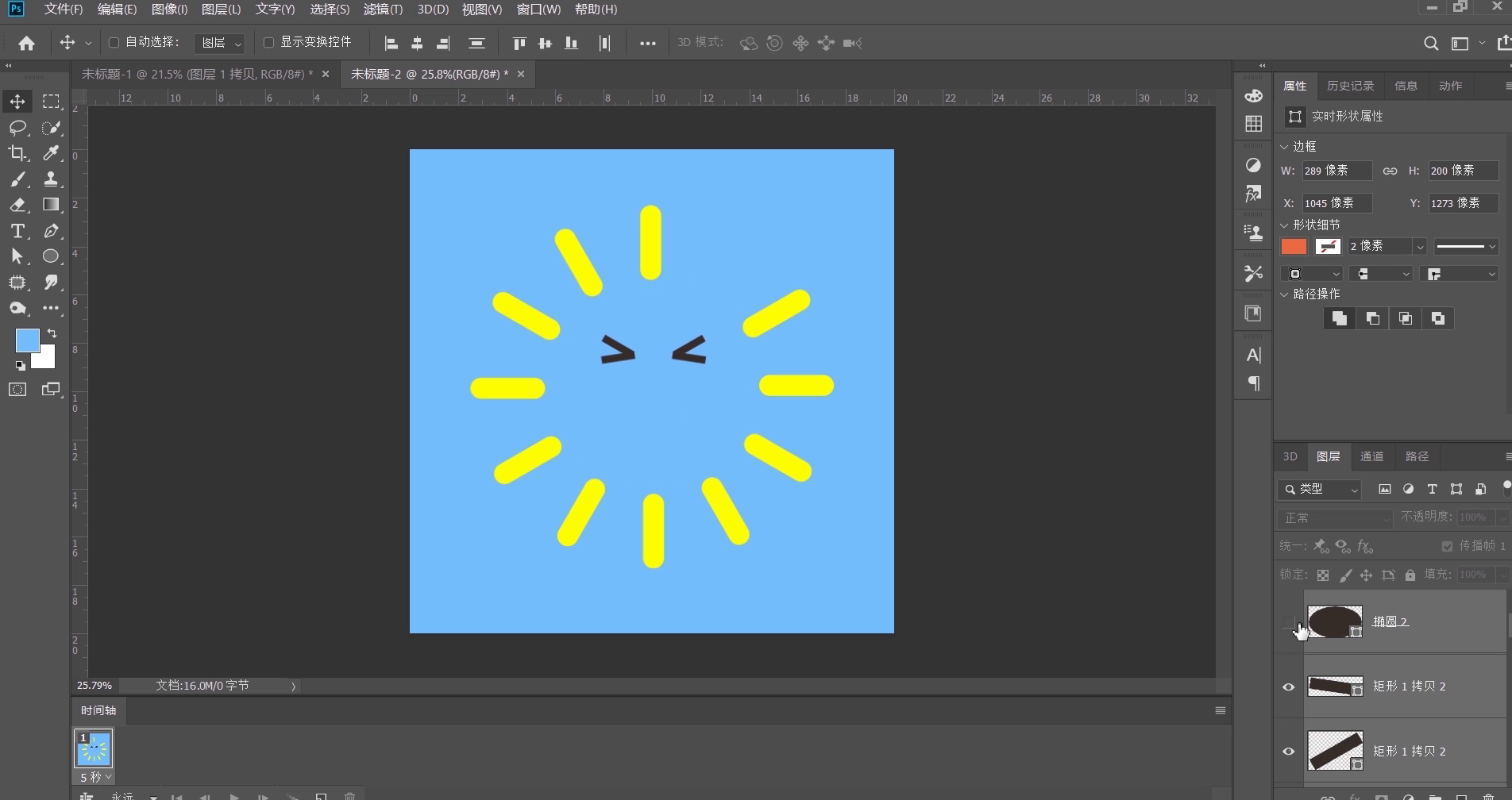This screenshot has height=800, width=1512.
Task: Select timeline frame 1 thumbnail
Action: [94, 748]
